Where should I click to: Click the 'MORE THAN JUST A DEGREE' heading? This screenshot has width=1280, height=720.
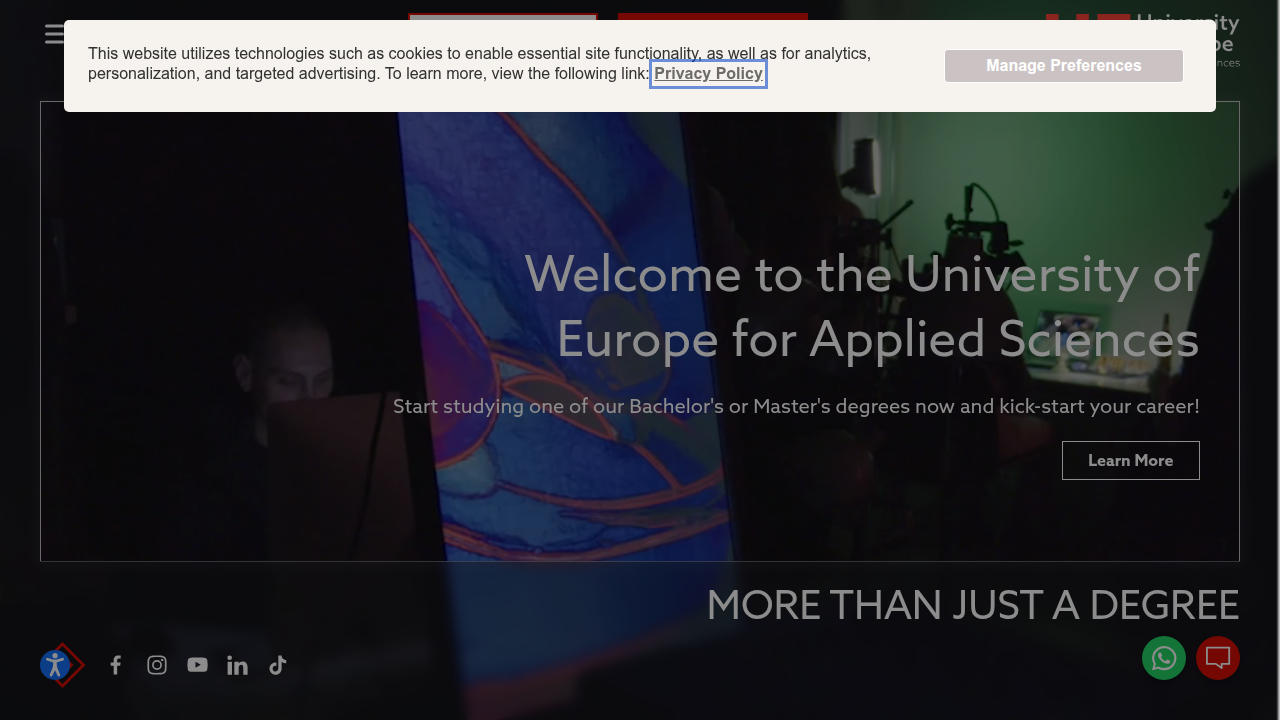973,605
